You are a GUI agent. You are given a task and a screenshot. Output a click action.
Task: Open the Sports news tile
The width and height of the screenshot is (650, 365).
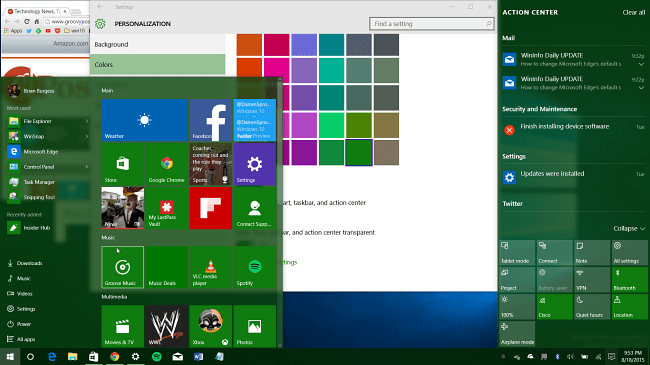(x=211, y=164)
